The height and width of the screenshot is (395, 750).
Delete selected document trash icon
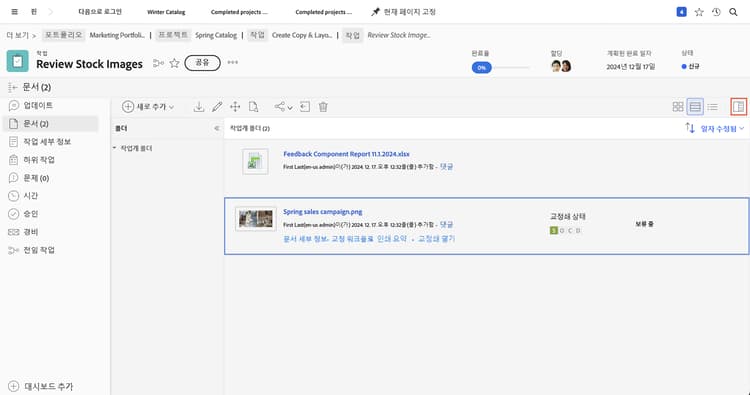323,107
